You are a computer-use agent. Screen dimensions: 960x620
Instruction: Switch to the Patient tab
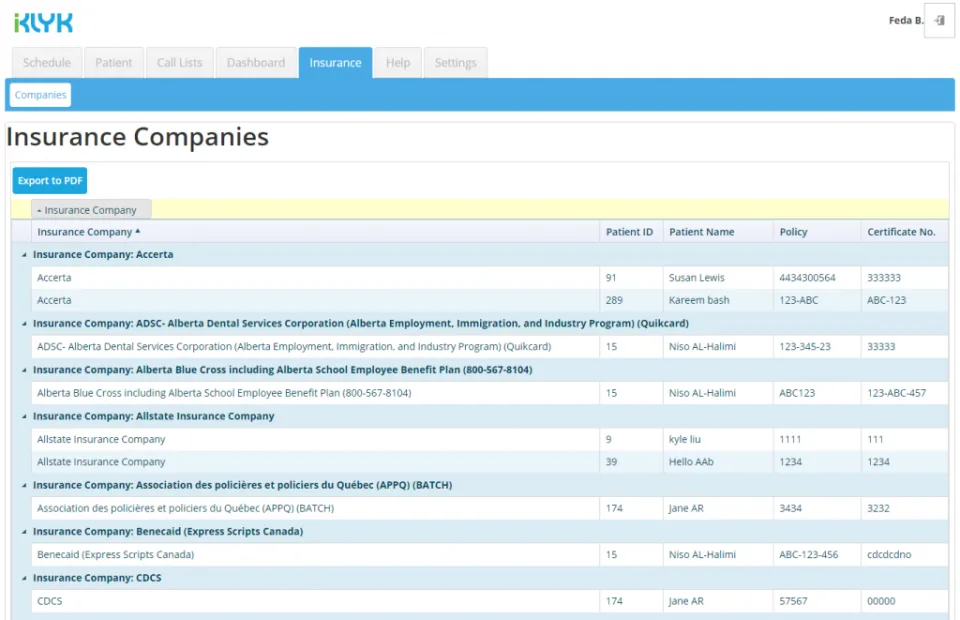tap(114, 62)
